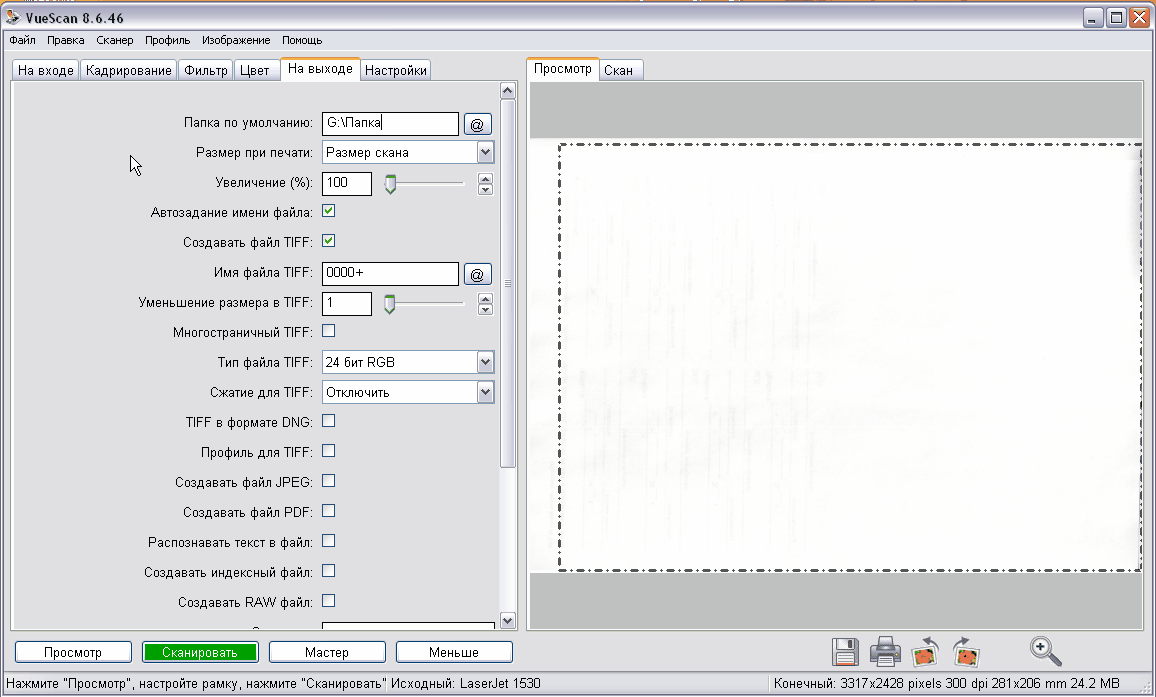Click the printer icon
Viewport: 1156px width, 697px height.
click(886, 652)
